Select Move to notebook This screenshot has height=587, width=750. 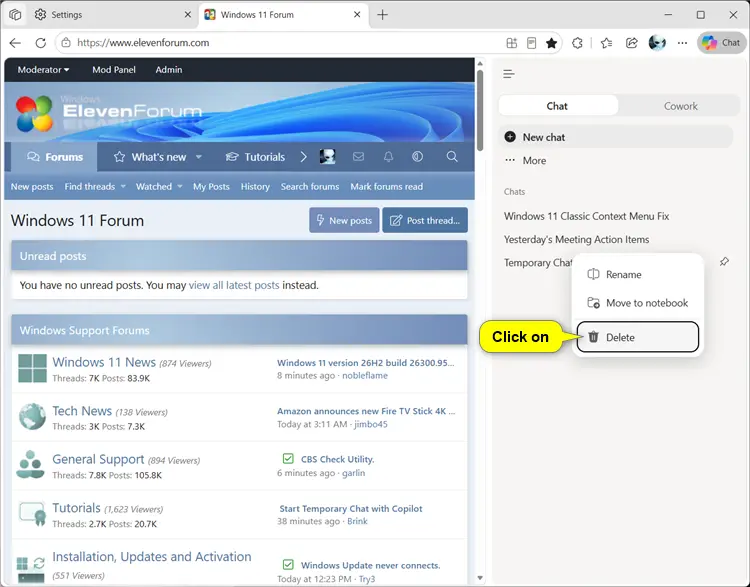[x=638, y=303]
